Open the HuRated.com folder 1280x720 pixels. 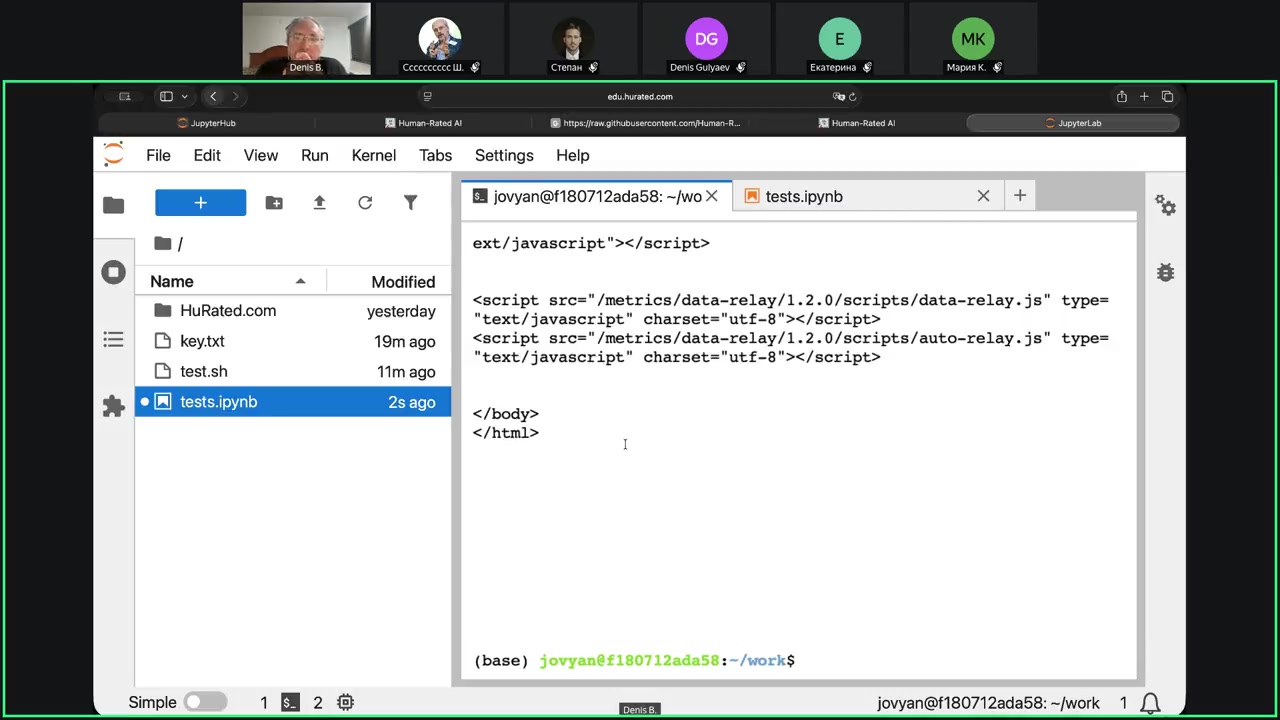click(228, 311)
